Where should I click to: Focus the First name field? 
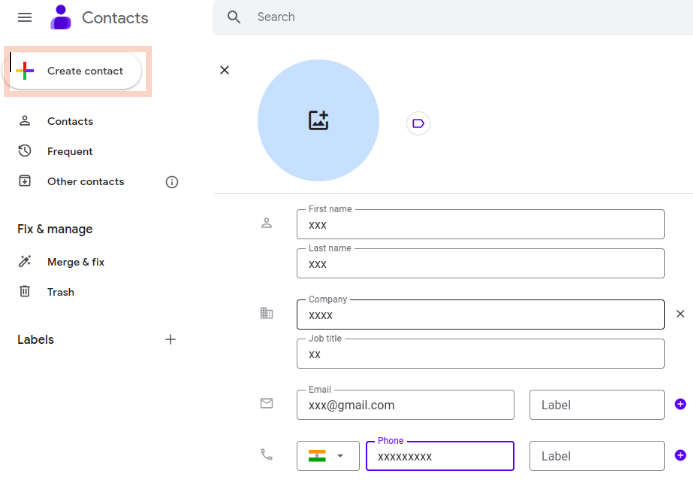tap(480, 224)
